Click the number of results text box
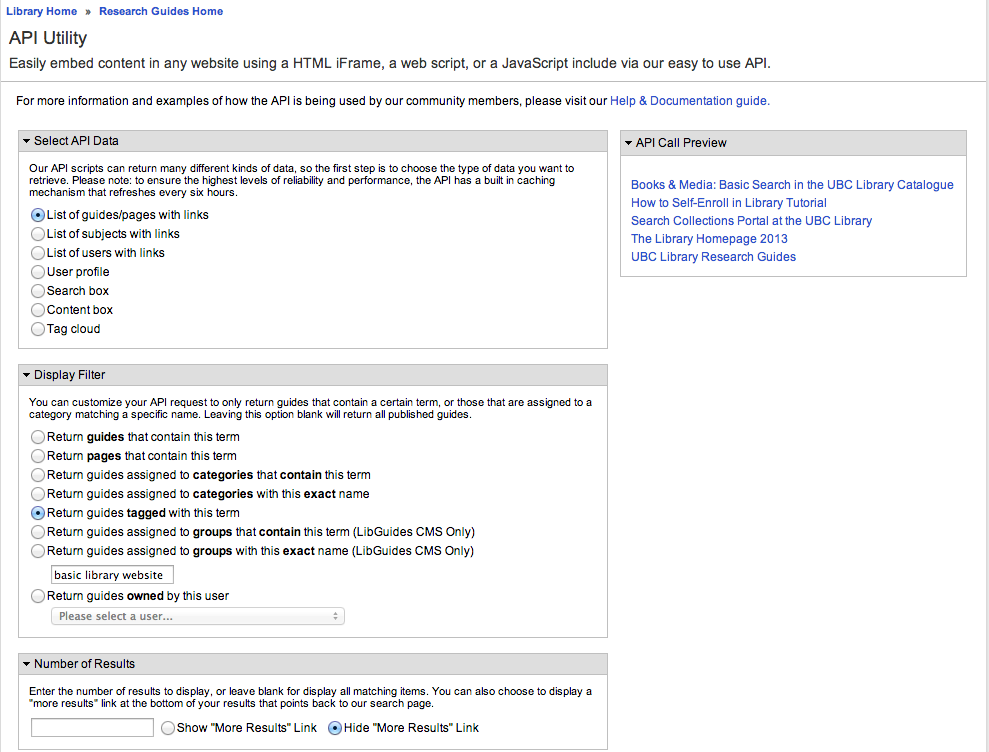The height and width of the screenshot is (752, 989). coord(92,728)
